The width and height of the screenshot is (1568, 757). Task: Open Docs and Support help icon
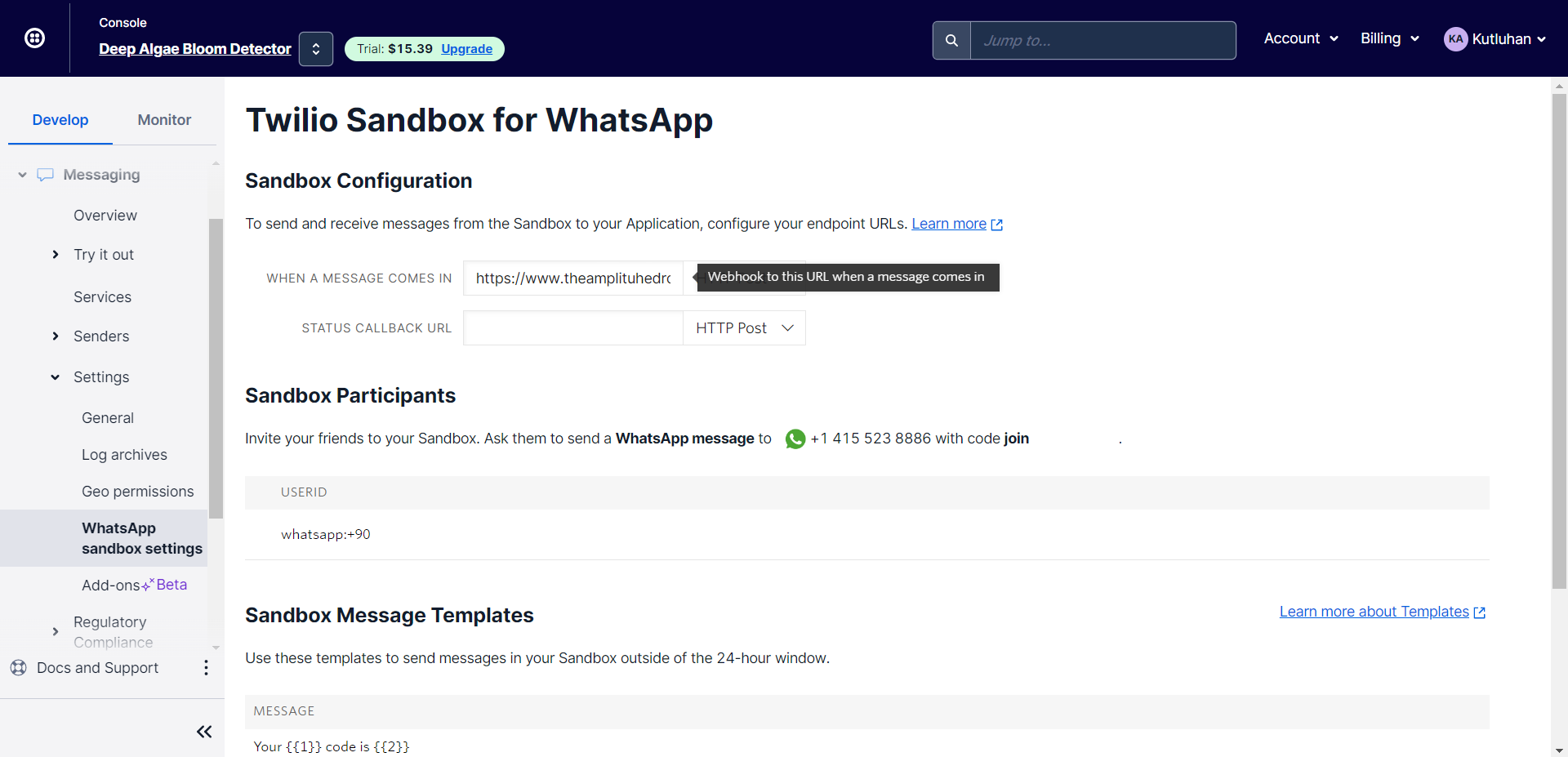[18, 667]
